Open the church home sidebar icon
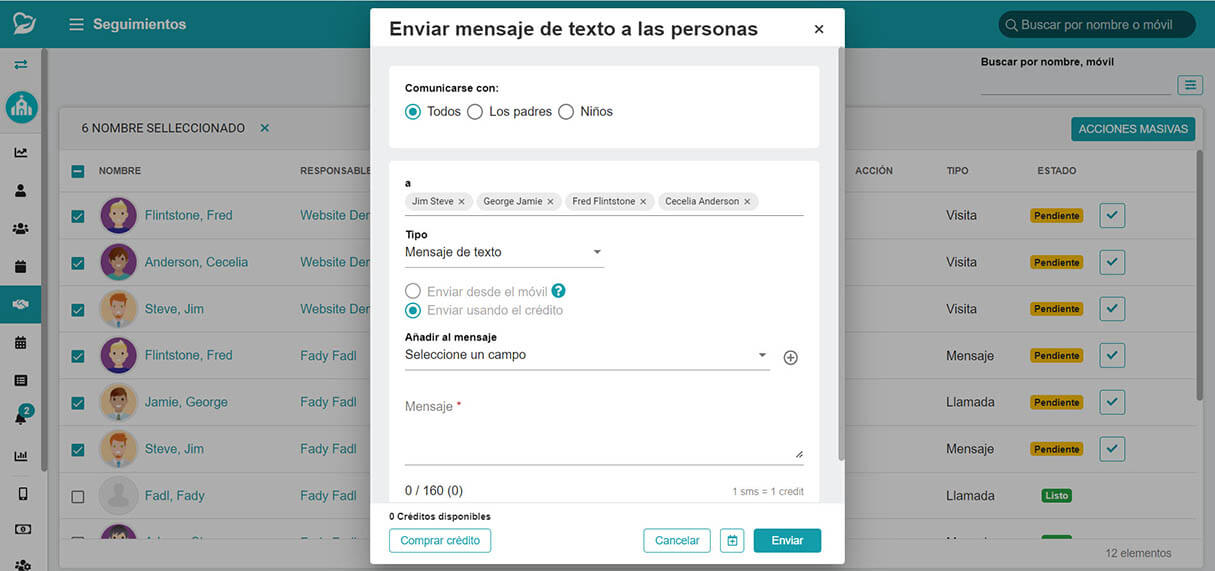 [x=21, y=107]
